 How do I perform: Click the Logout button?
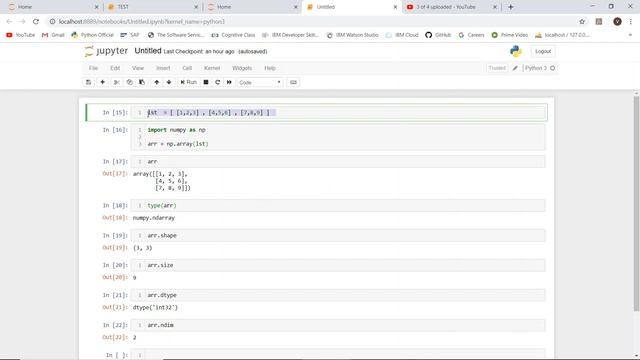543,51
